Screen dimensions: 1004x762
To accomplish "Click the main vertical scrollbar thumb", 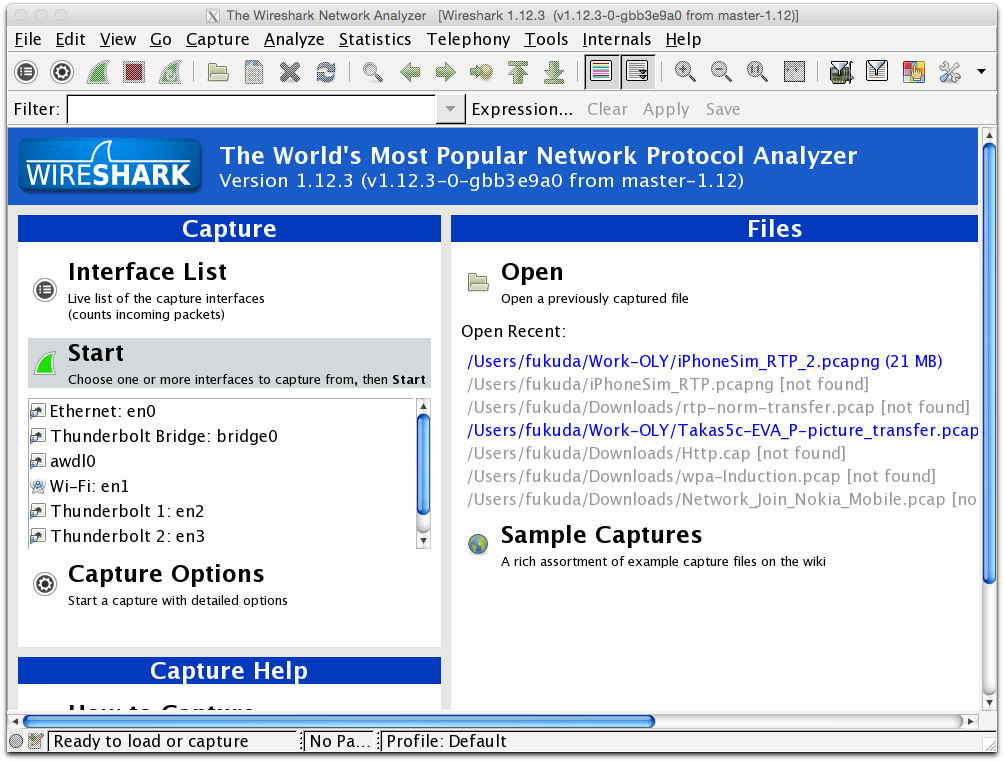I will point(989,363).
